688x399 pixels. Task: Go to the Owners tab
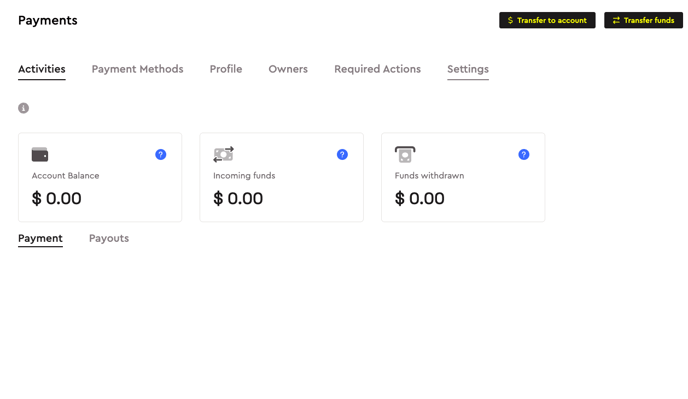click(288, 69)
